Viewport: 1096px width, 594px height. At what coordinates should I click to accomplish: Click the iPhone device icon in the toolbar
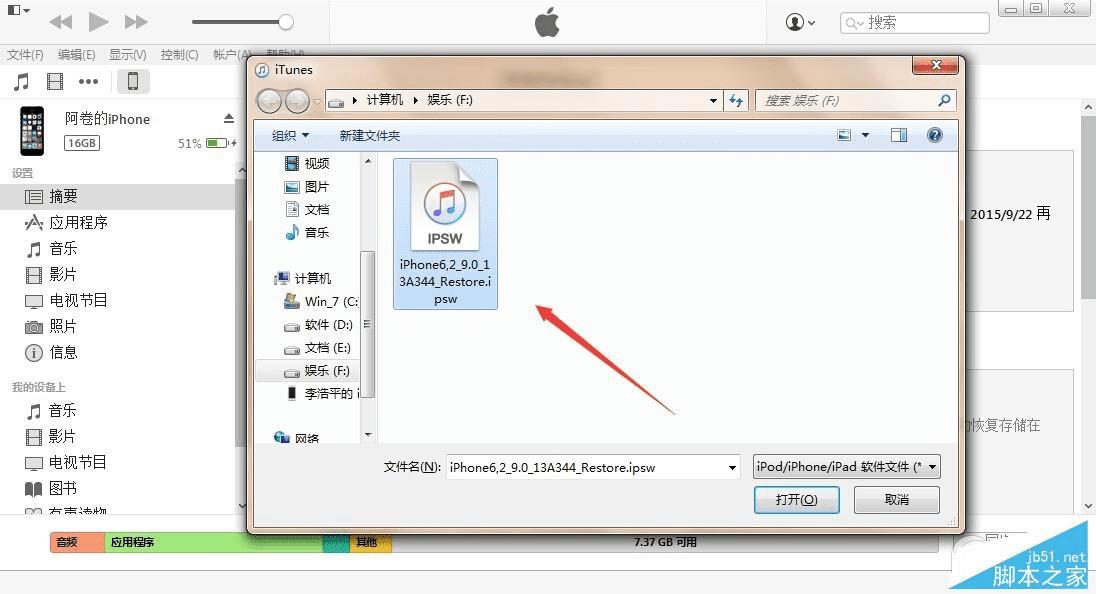point(133,81)
